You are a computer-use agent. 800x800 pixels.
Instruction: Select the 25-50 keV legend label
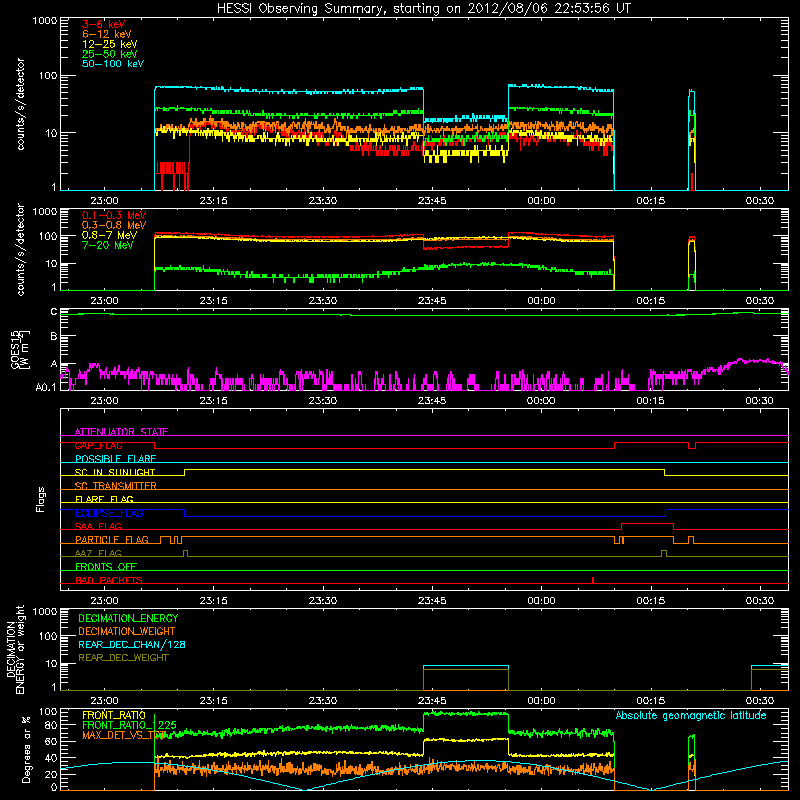pyautogui.click(x=110, y=54)
